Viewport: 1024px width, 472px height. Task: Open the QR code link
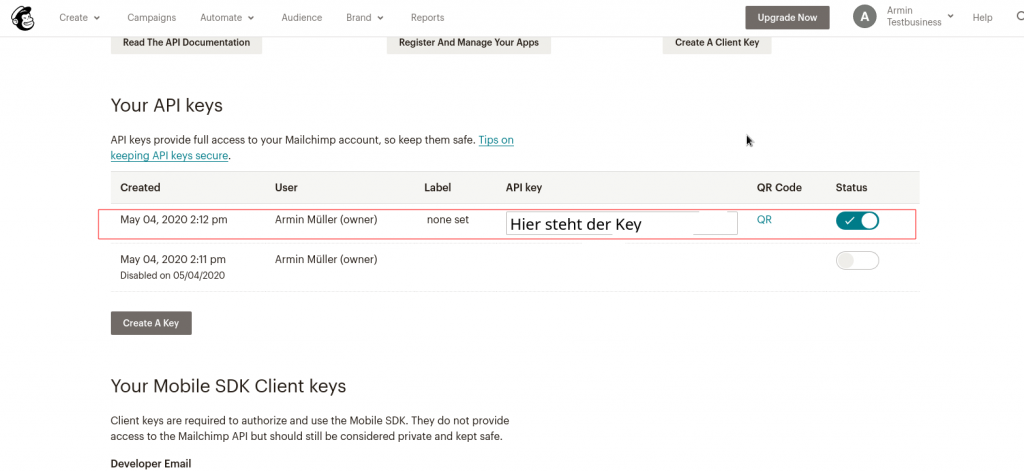(764, 220)
